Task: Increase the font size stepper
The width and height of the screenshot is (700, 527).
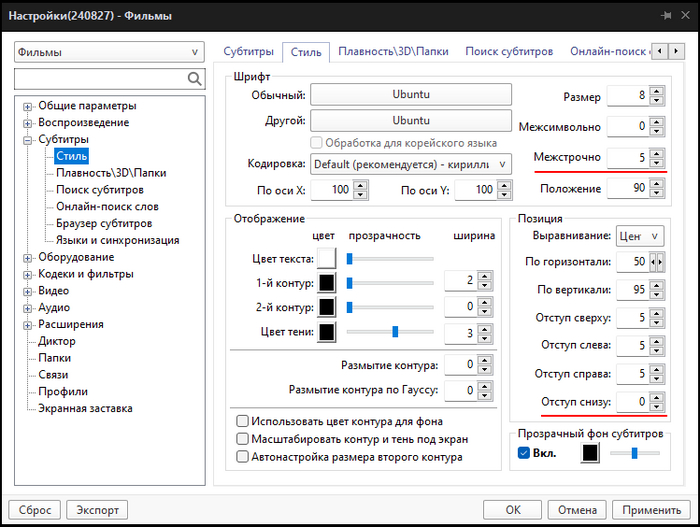Action: tap(656, 92)
